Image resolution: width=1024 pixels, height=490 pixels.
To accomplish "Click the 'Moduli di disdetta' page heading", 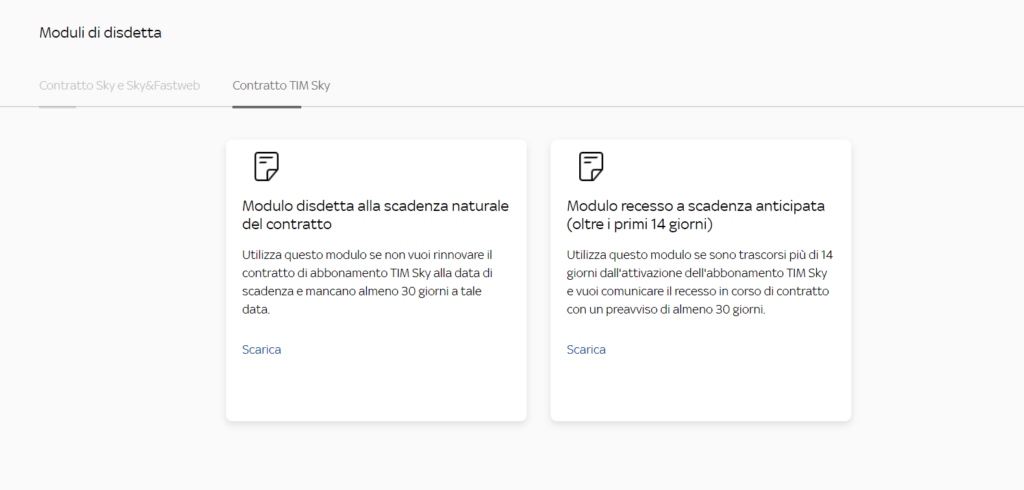I will [x=100, y=33].
